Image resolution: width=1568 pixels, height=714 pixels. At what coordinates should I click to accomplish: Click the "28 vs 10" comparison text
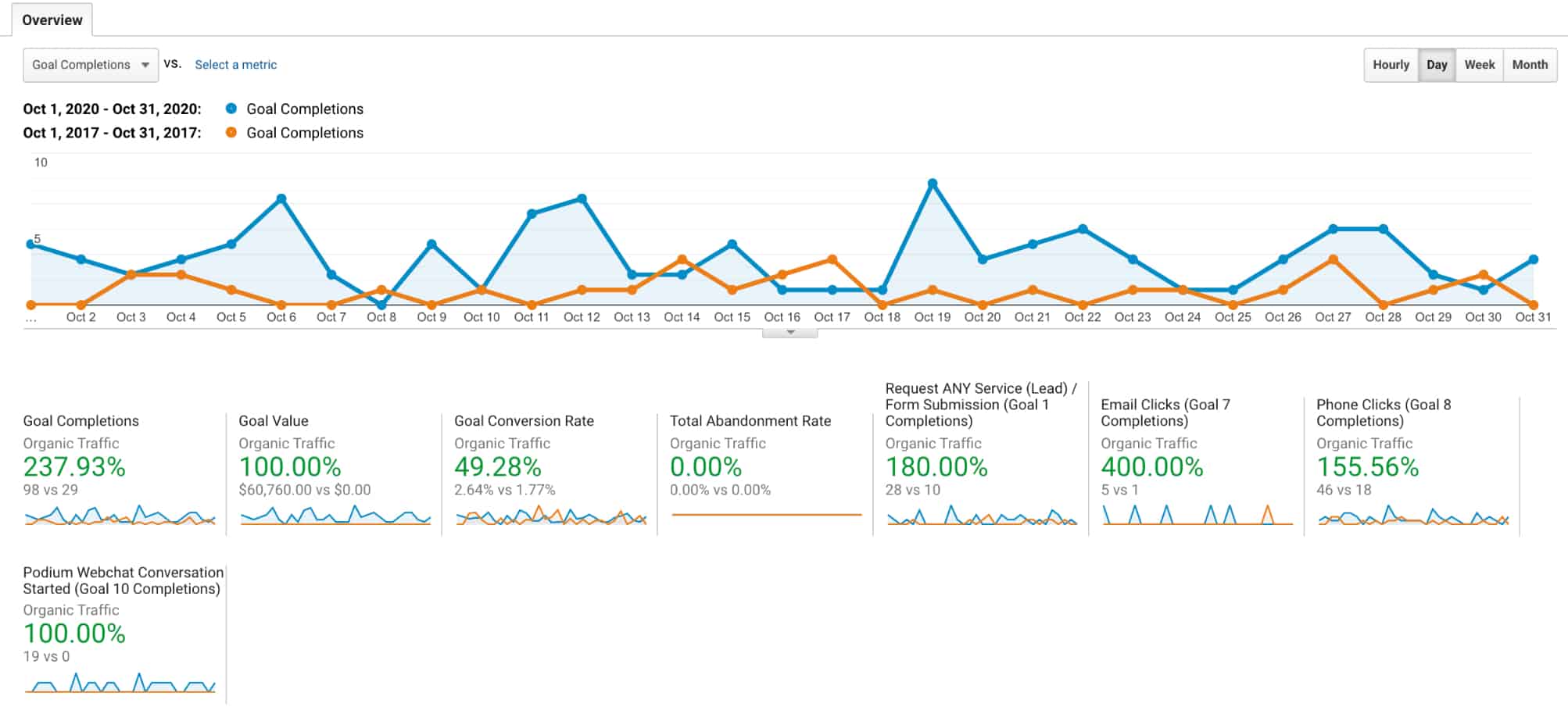(x=913, y=490)
